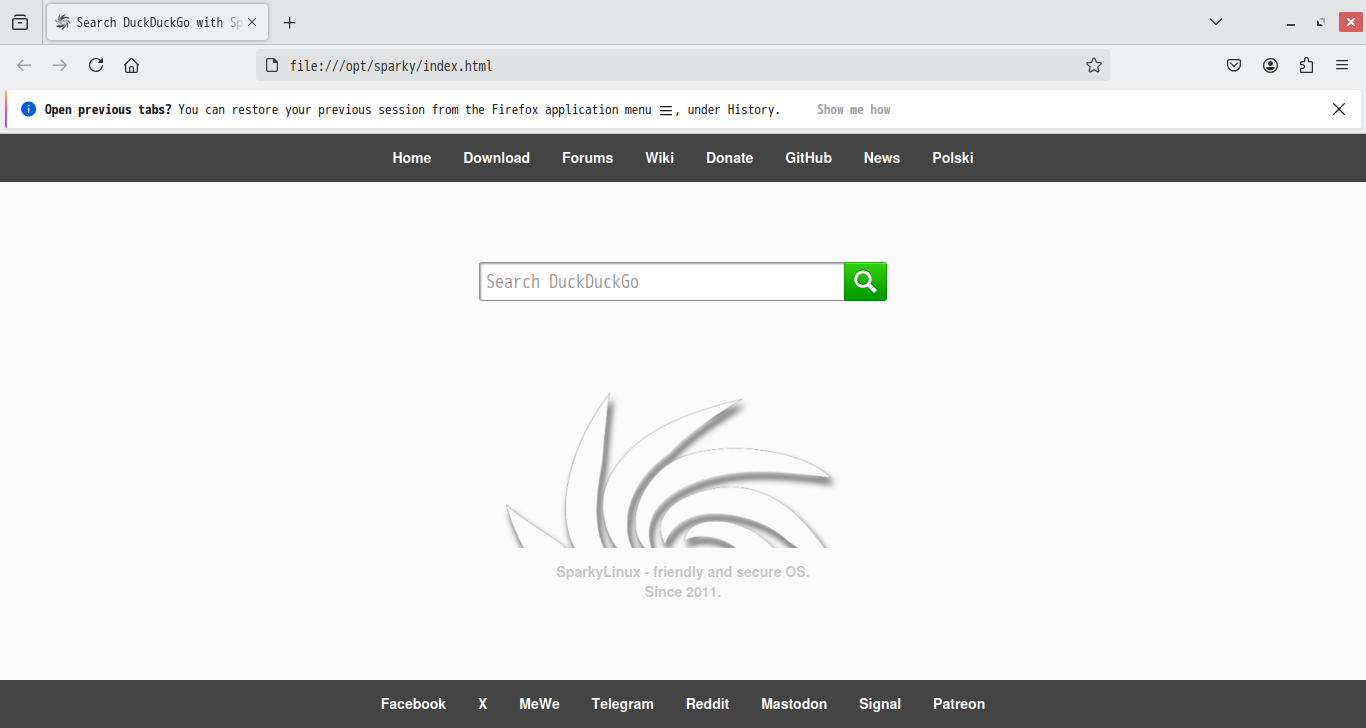Open the Forums menu item
Viewport: 1366px width, 728px height.
587,158
